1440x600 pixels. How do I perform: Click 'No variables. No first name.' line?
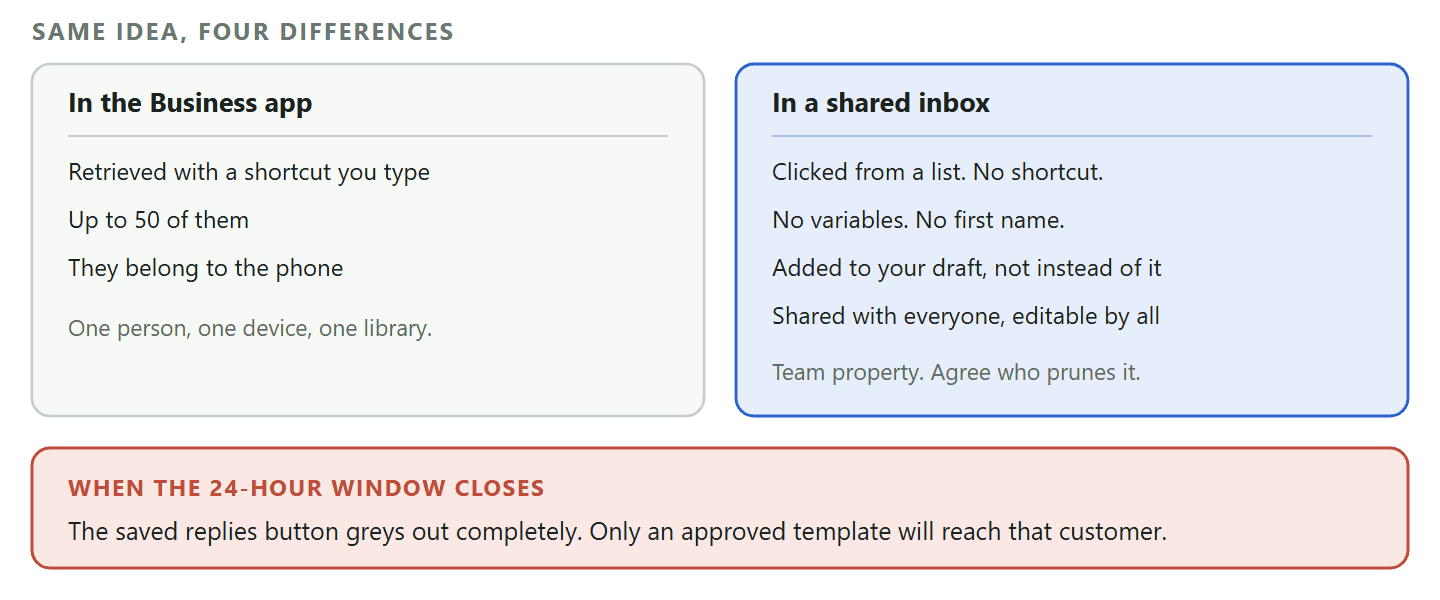(x=918, y=220)
